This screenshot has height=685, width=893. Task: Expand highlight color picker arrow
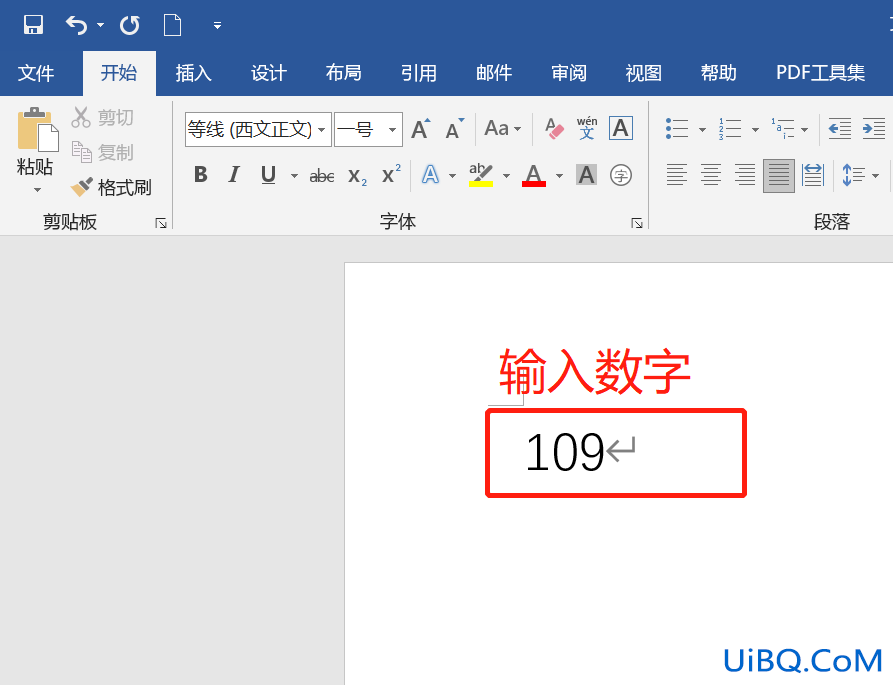click(x=506, y=176)
